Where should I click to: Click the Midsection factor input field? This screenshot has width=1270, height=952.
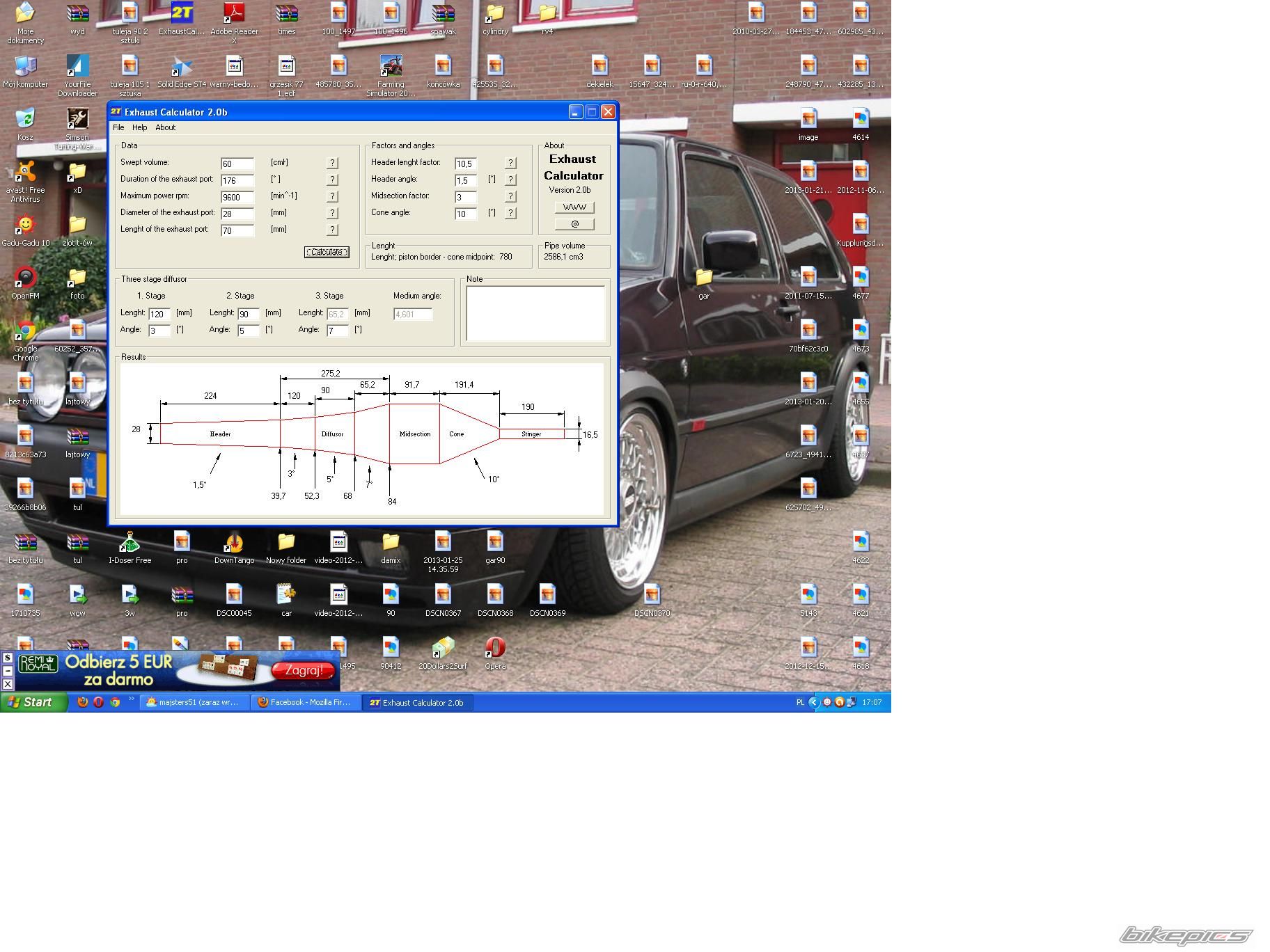point(466,198)
